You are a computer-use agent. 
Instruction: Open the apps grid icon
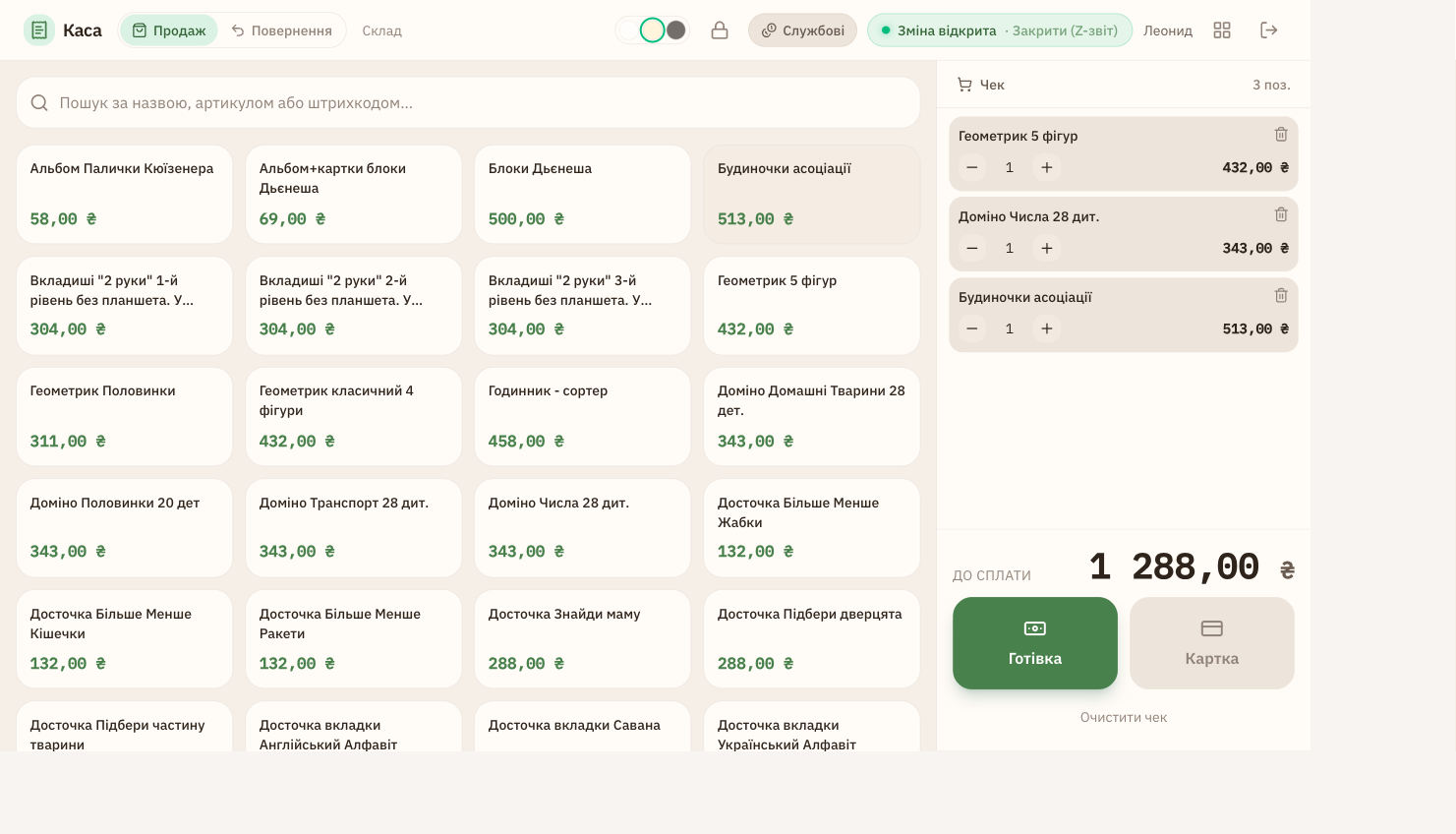1222,30
